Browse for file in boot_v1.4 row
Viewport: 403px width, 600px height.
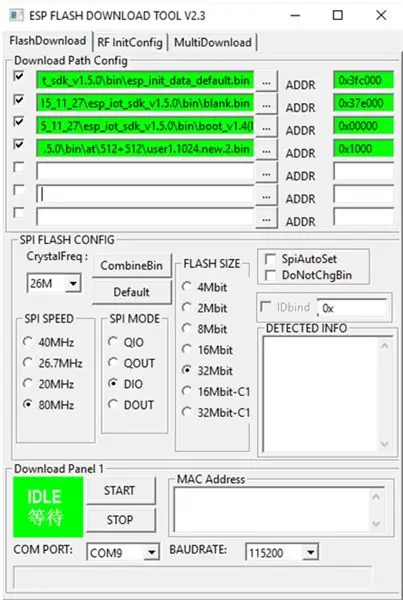(x=266, y=127)
